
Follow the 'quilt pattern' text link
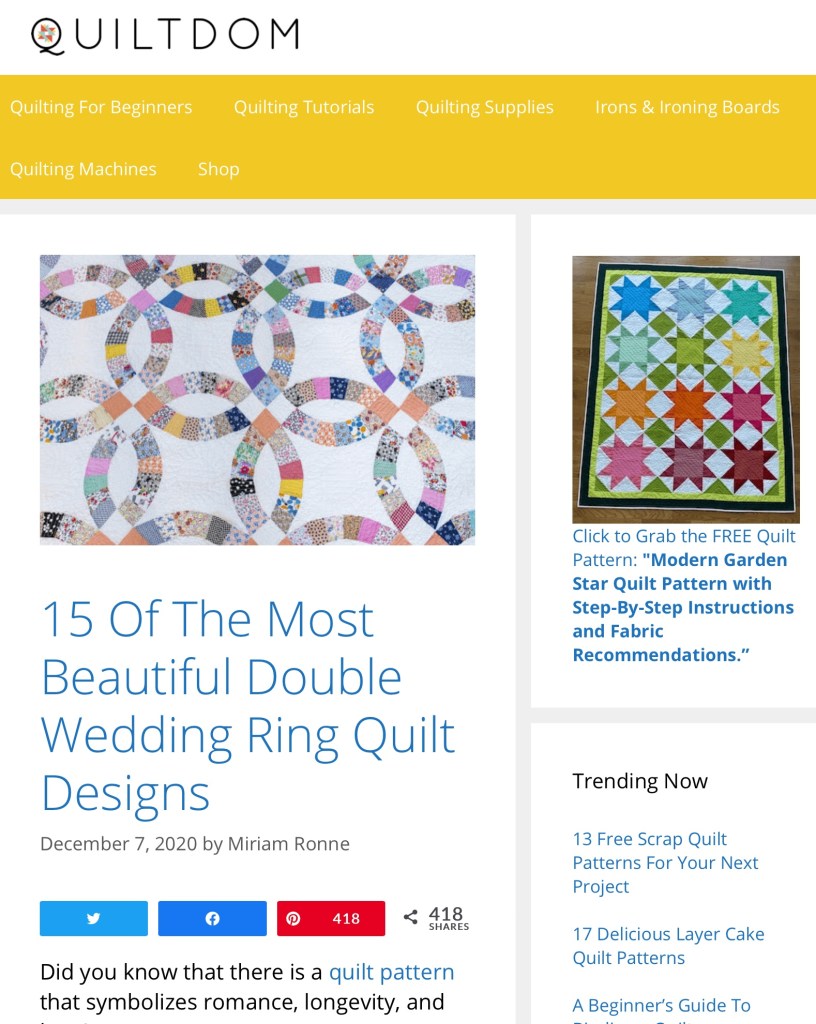pos(391,972)
